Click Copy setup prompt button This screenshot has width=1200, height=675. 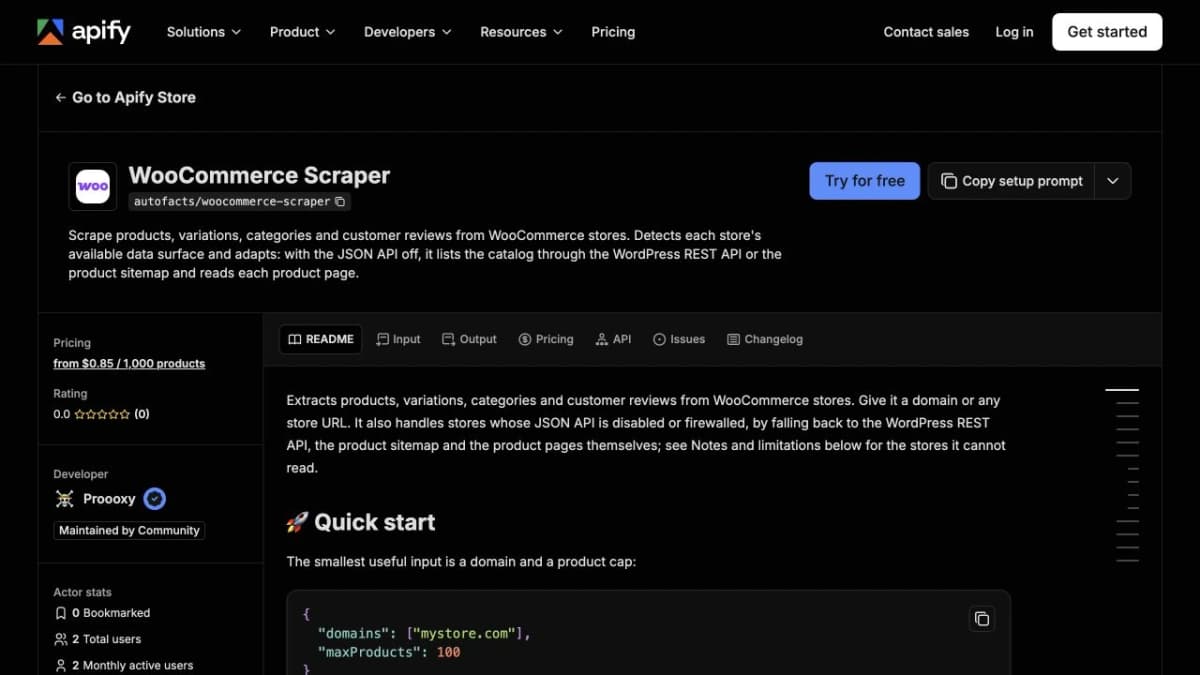[1011, 181]
